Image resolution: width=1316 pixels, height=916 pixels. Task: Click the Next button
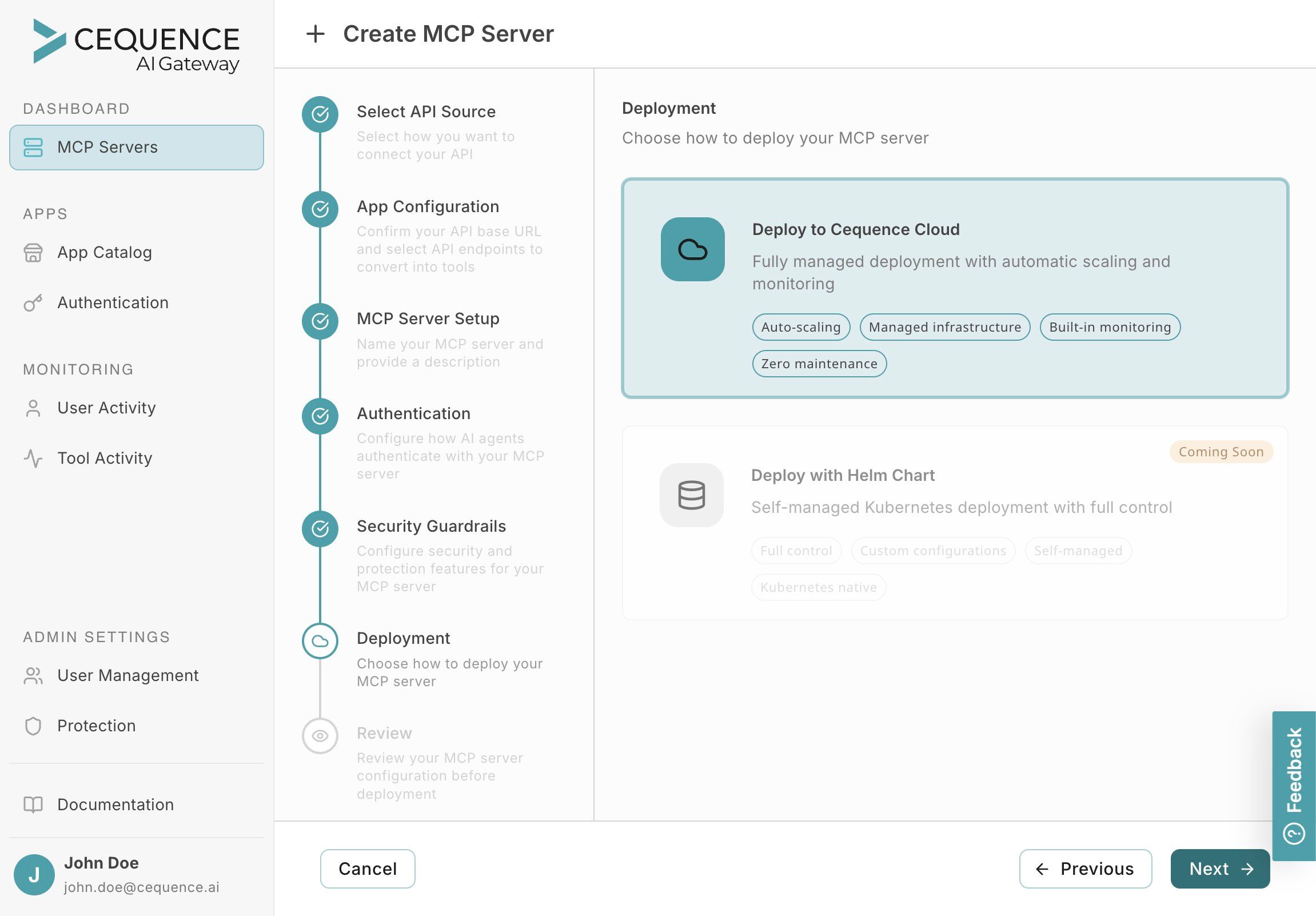coord(1220,869)
